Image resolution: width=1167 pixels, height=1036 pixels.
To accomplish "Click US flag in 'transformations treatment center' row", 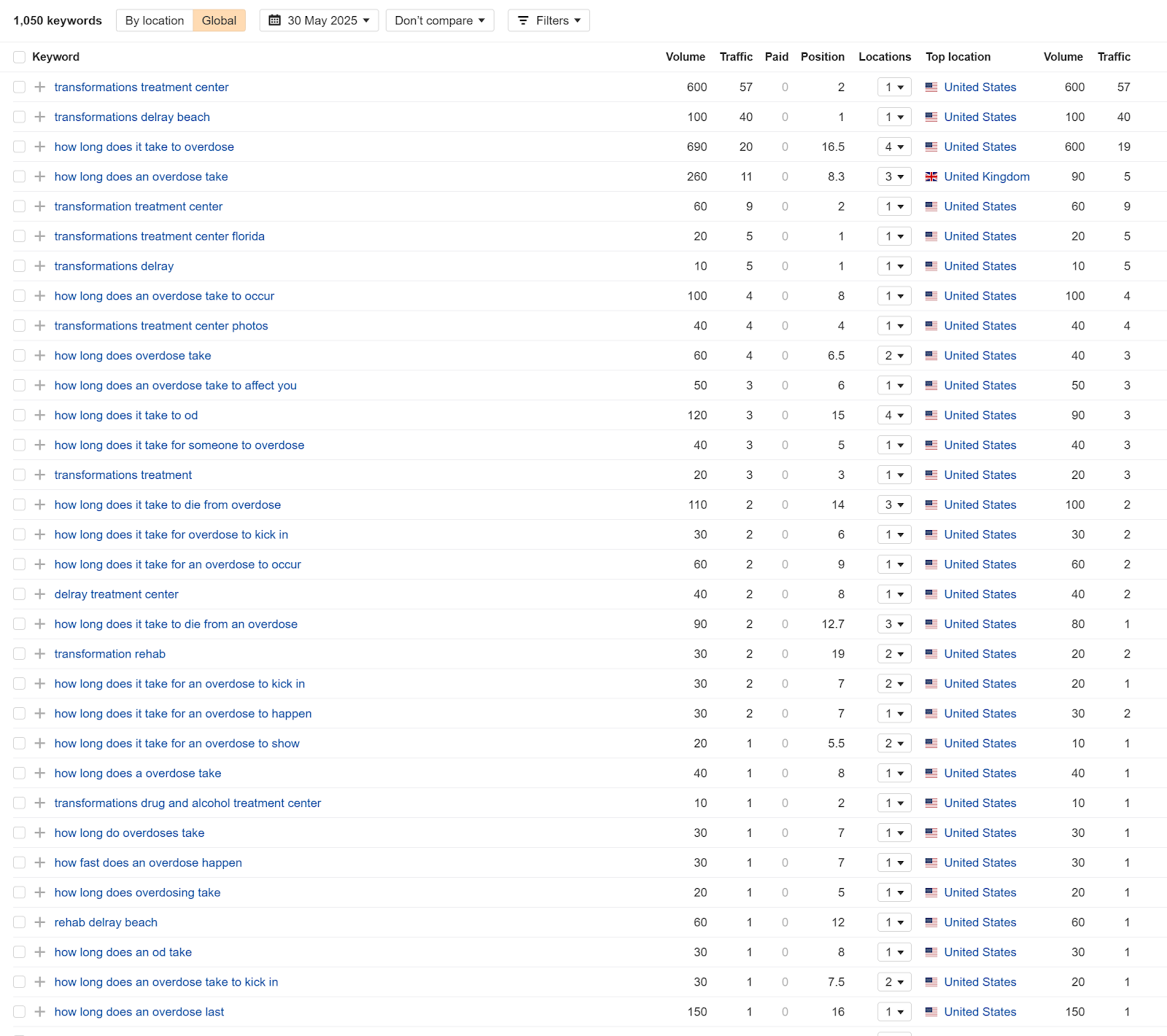I will coord(931,87).
